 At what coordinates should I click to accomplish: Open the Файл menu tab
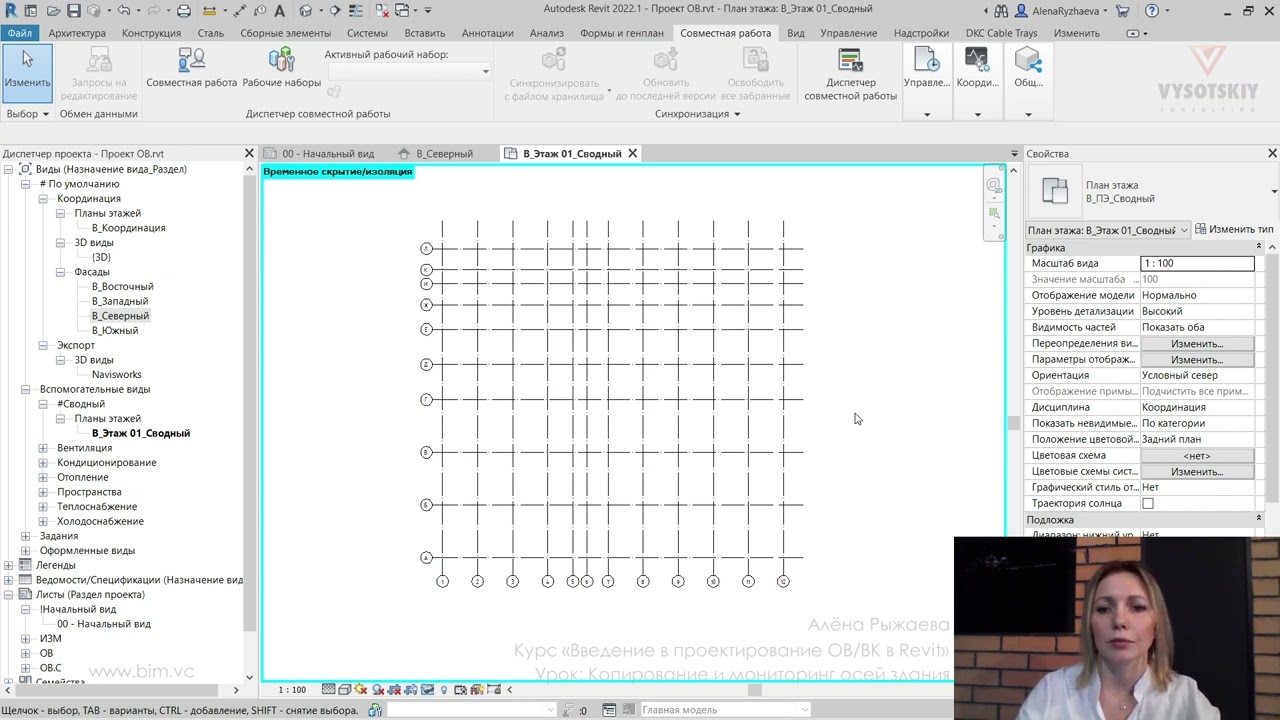[19, 33]
